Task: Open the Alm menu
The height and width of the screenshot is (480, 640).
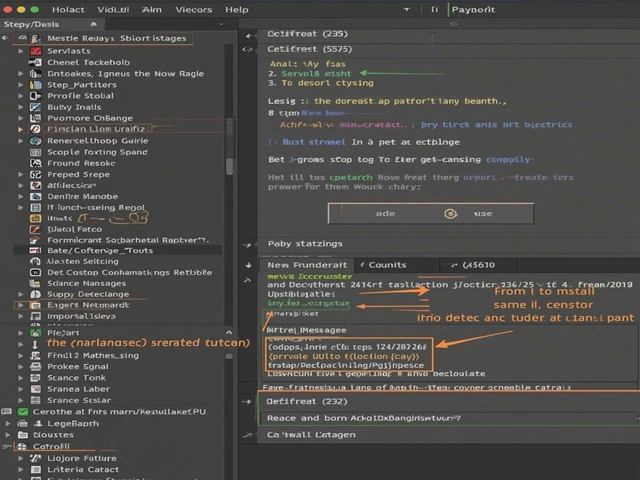Action: pos(151,9)
